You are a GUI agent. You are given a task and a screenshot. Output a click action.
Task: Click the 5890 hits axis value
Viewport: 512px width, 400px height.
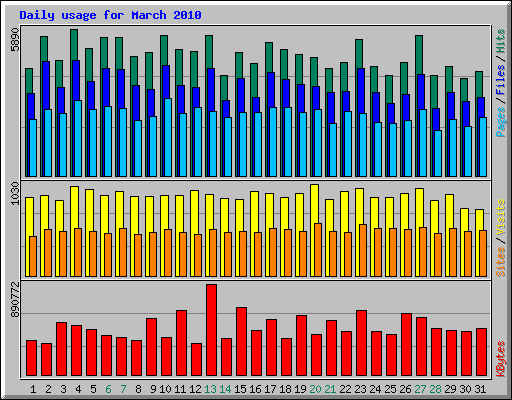tap(15, 40)
